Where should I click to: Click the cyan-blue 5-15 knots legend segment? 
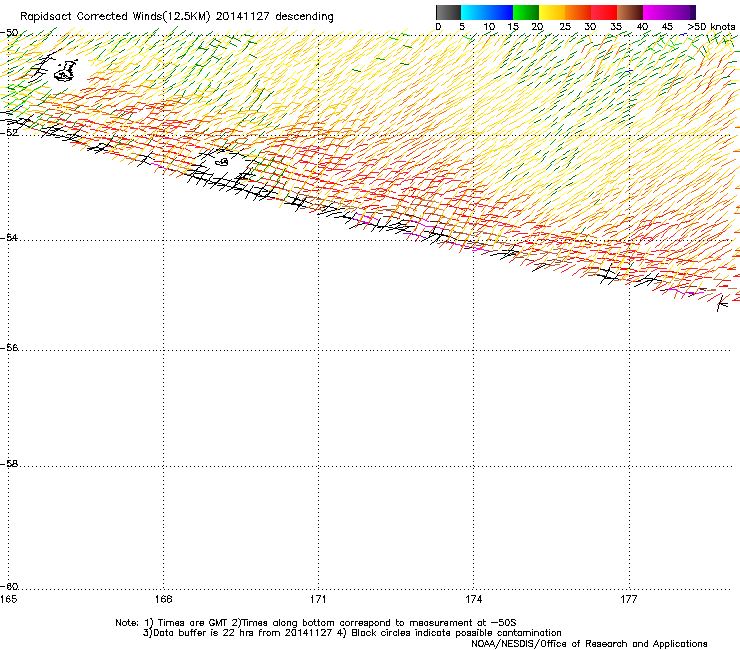[487, 12]
